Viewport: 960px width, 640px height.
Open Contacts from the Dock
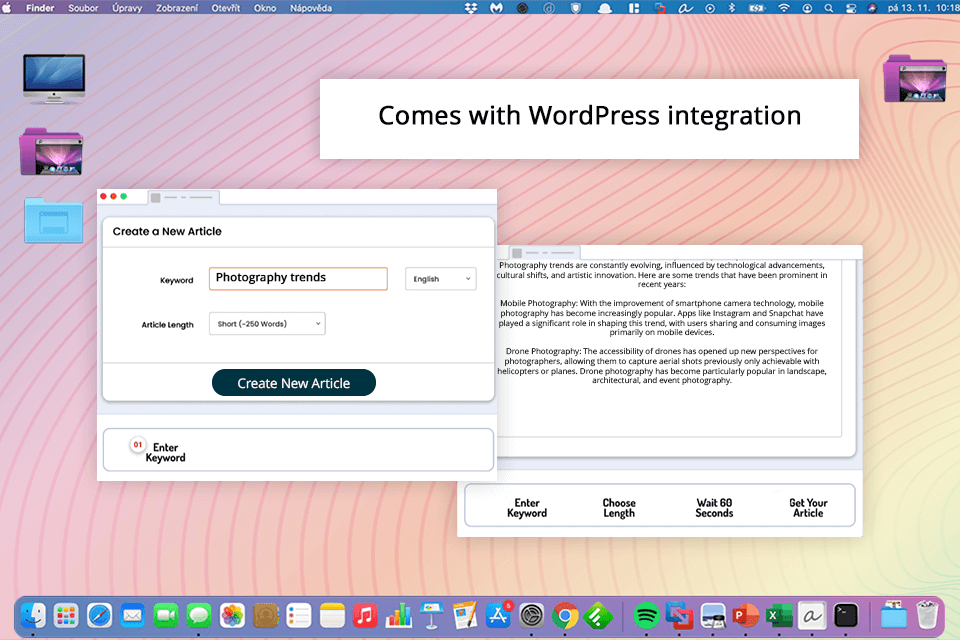pyautogui.click(x=266, y=616)
